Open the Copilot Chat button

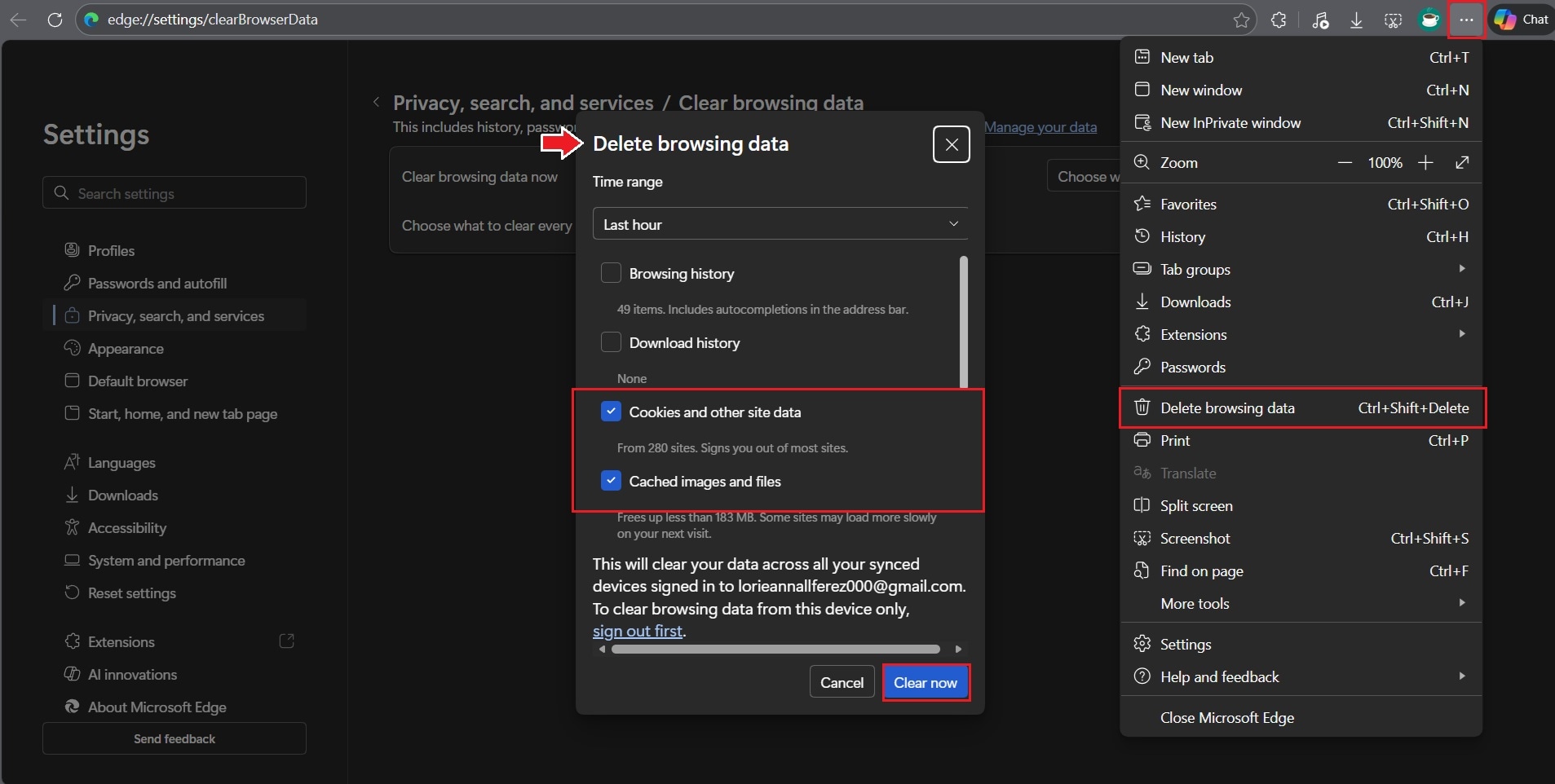point(1522,20)
